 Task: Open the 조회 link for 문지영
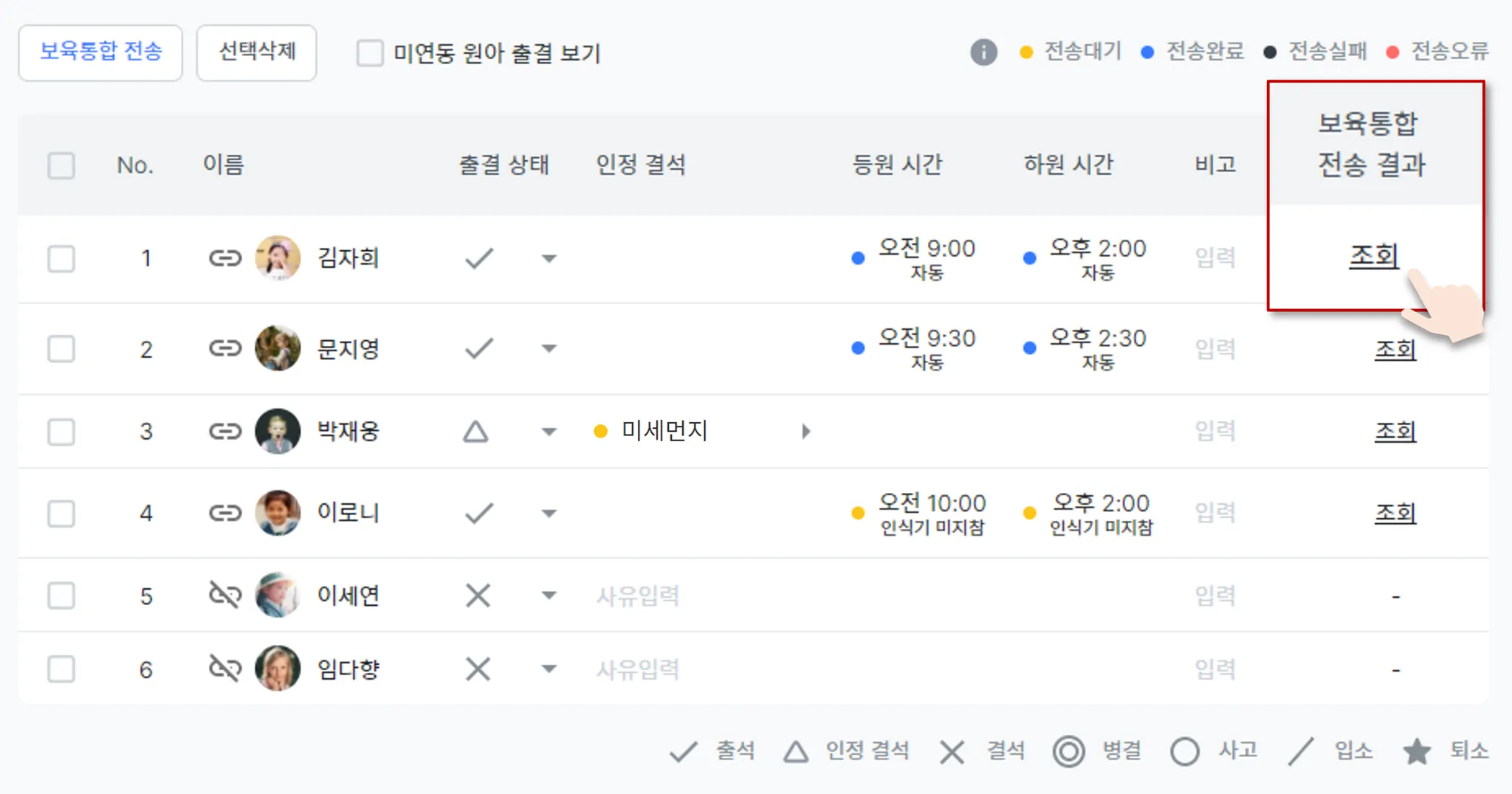pos(1395,349)
